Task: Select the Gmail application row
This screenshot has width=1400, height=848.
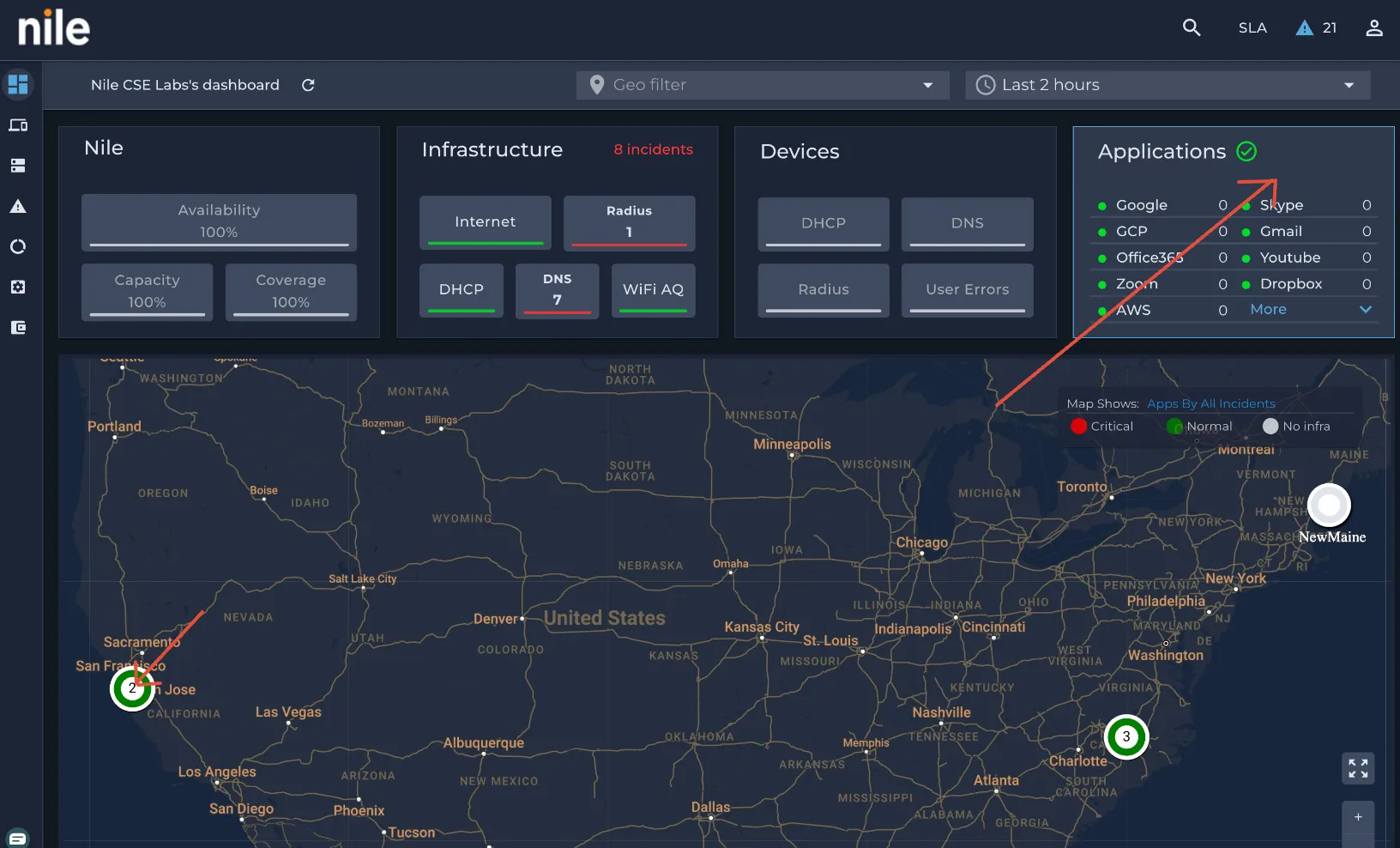Action: tap(1307, 232)
